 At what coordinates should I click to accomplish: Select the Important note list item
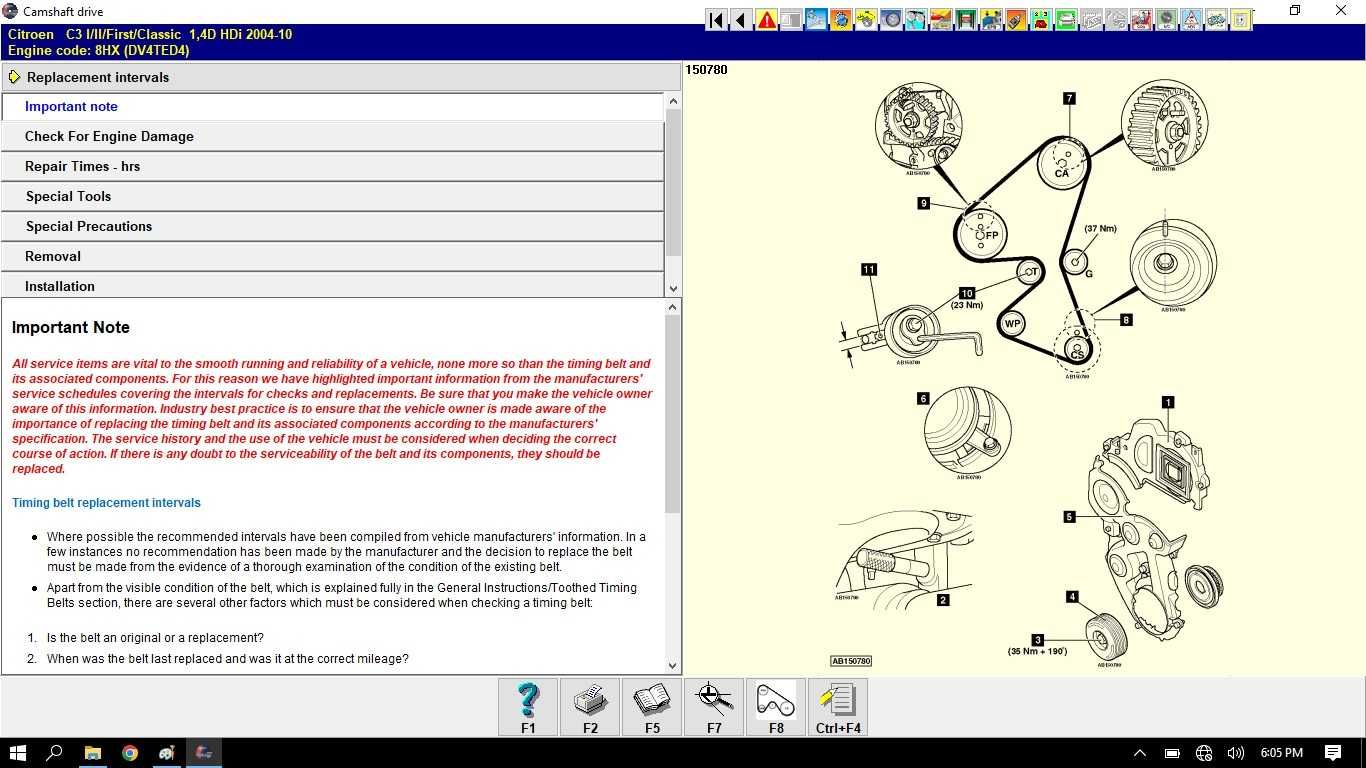coord(332,106)
